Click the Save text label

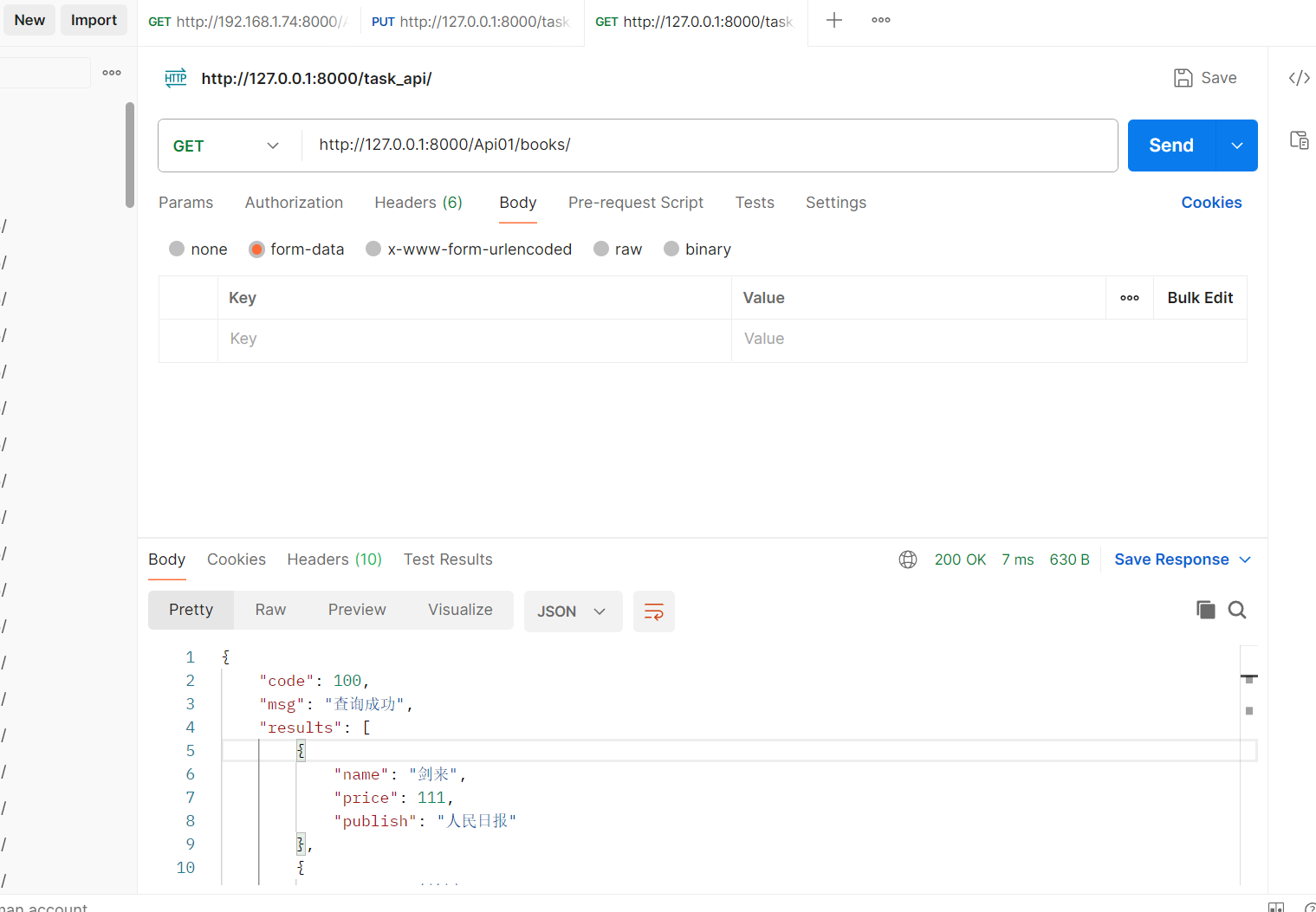[1219, 78]
